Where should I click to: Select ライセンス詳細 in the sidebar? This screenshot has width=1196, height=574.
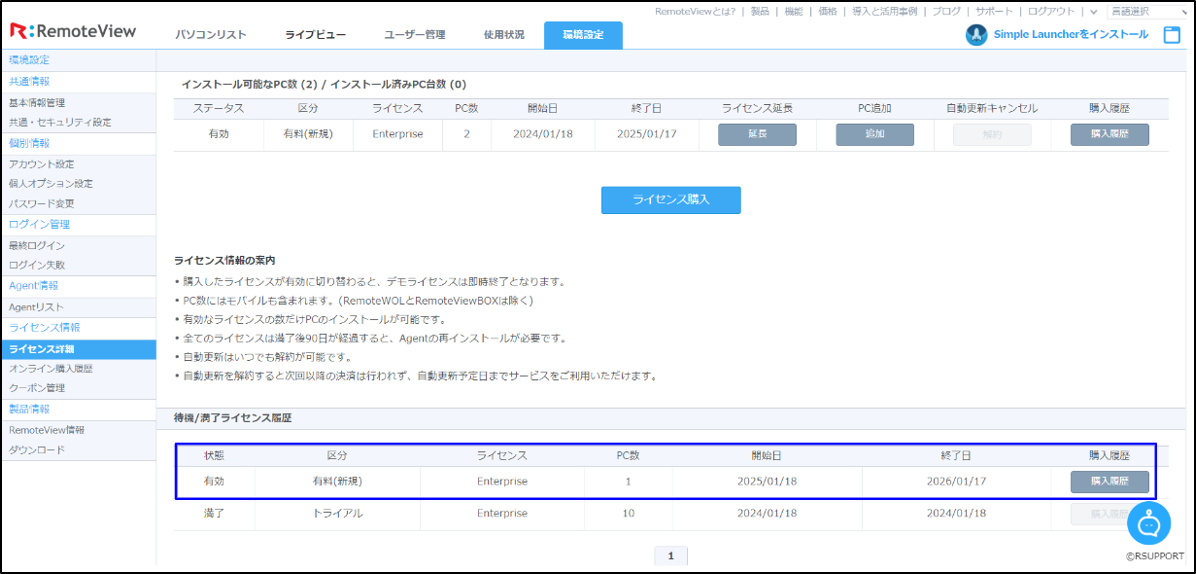78,349
